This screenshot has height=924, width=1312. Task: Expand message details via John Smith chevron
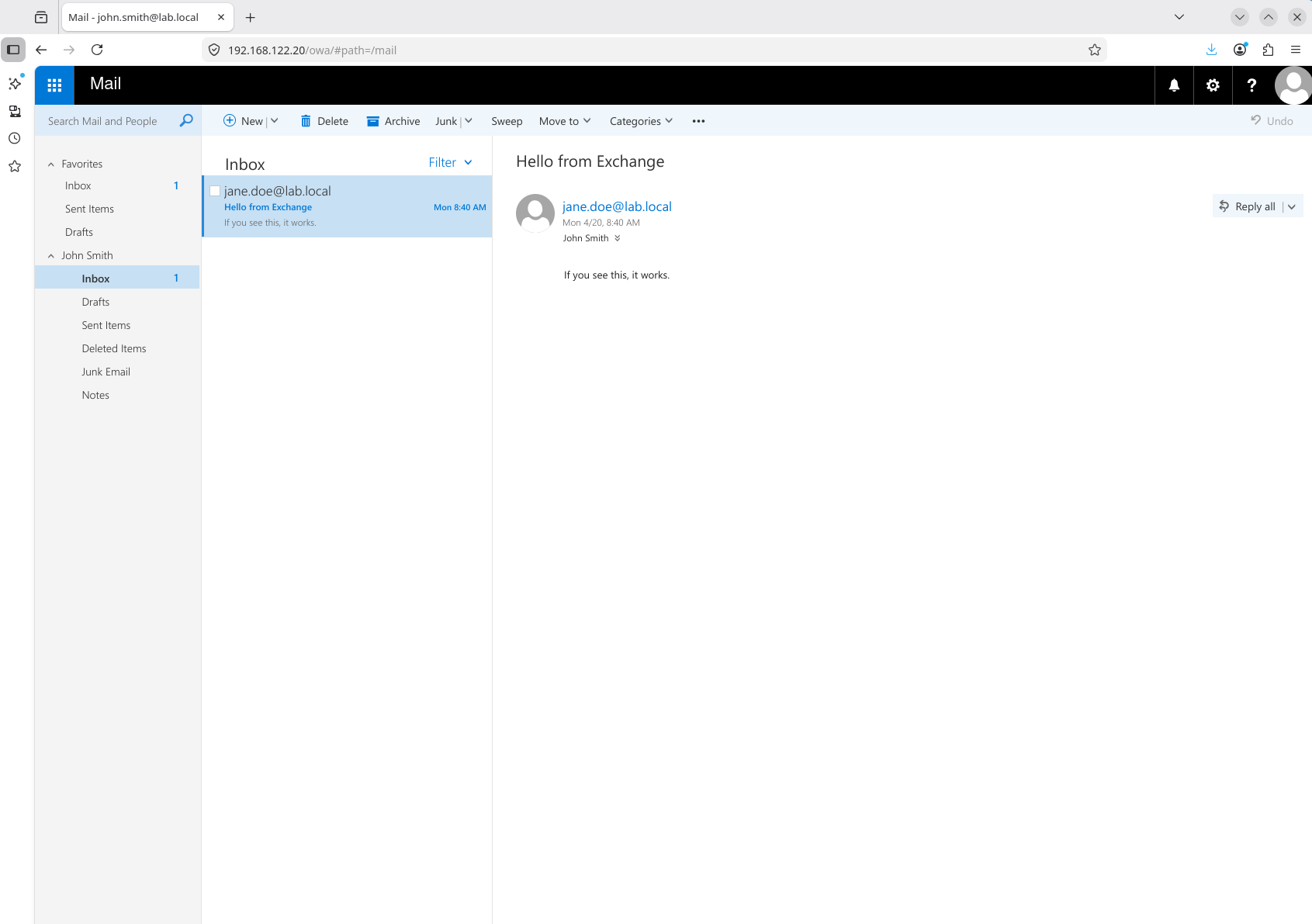[617, 238]
